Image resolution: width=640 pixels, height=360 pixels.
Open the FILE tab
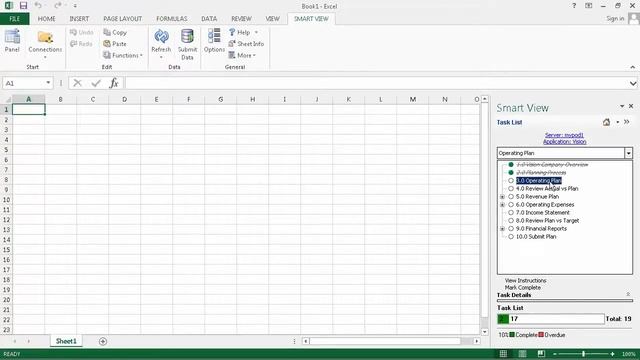15,19
